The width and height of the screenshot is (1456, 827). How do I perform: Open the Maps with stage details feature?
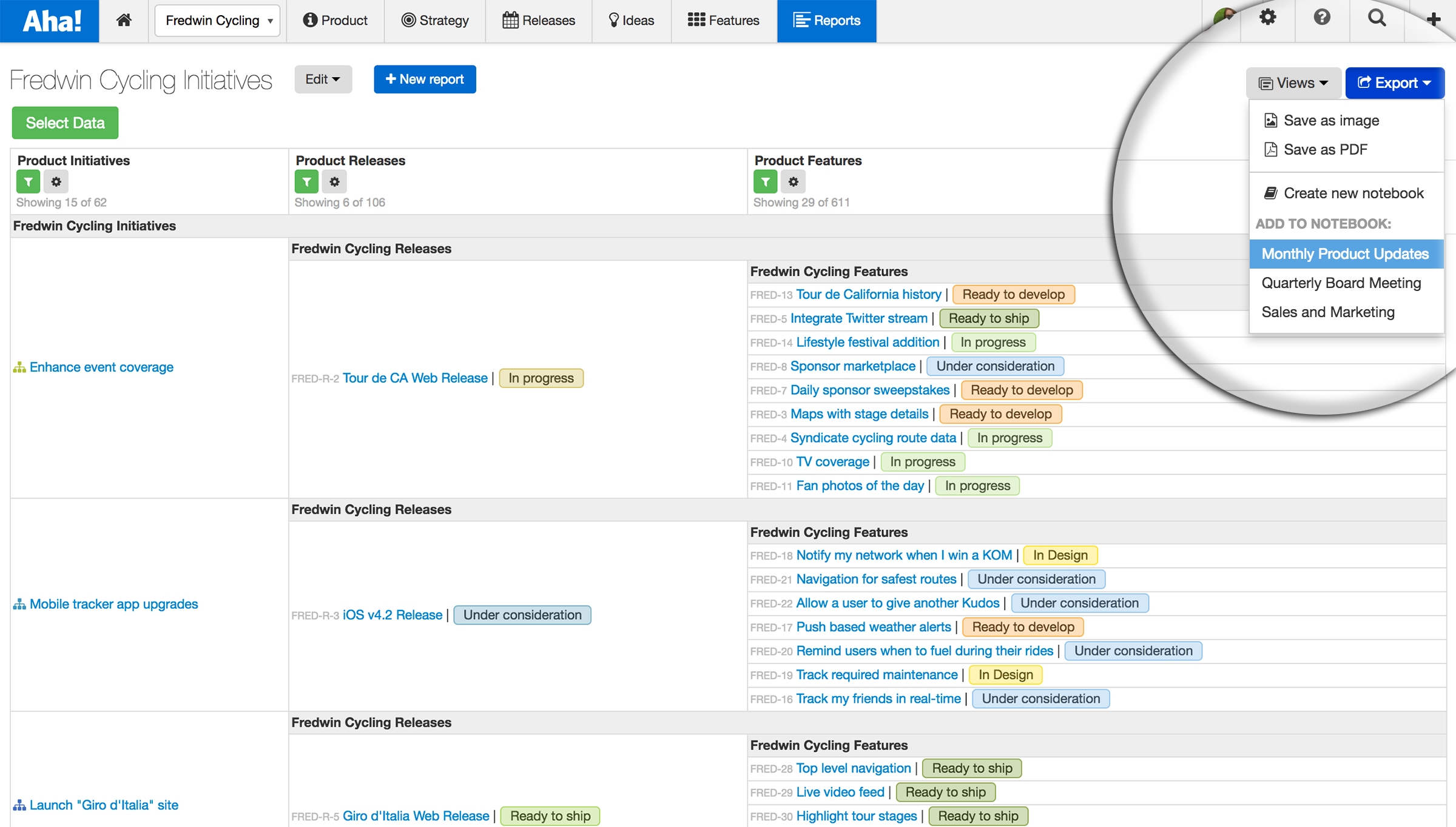[x=859, y=414]
